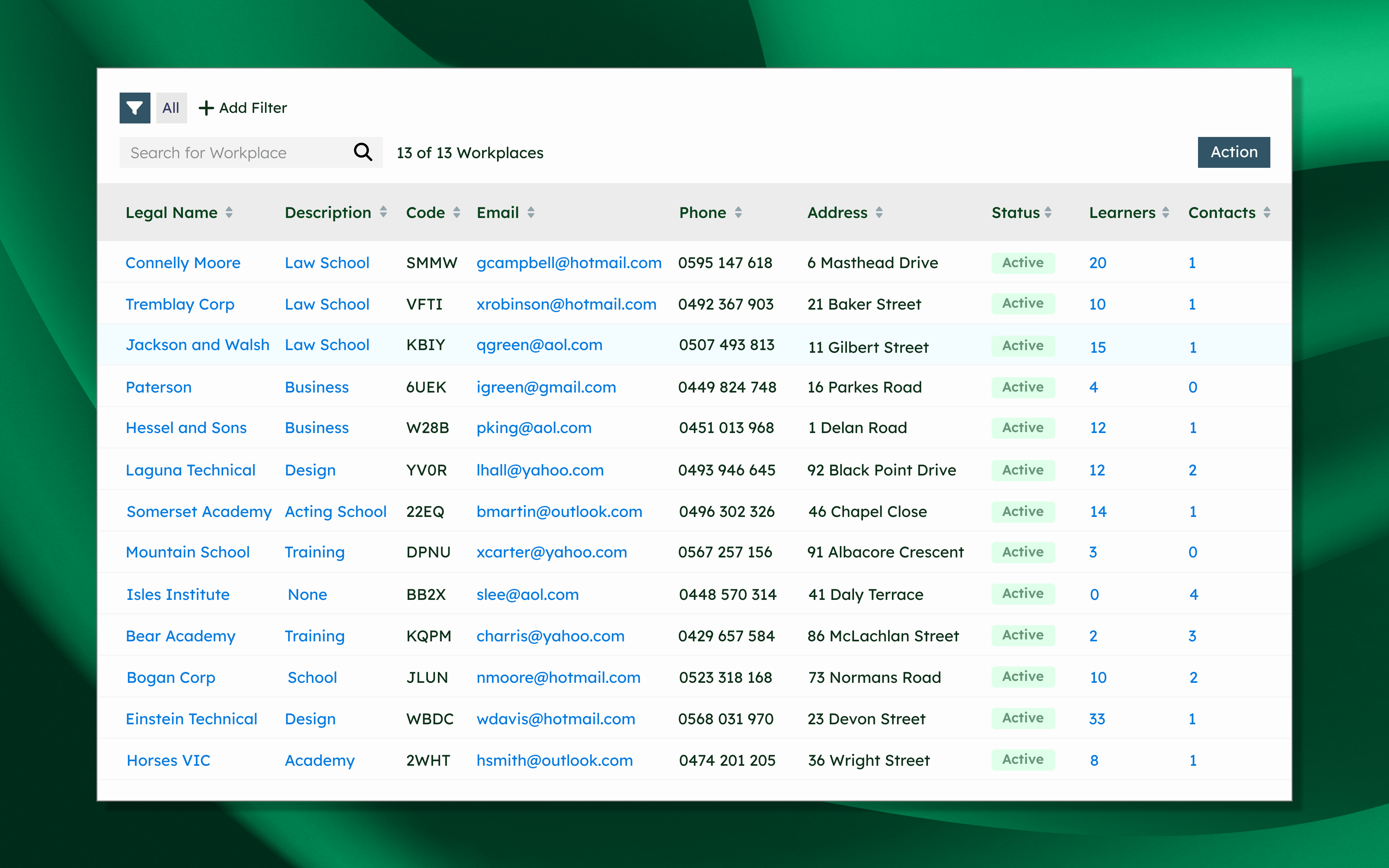Image resolution: width=1389 pixels, height=868 pixels.
Task: Open Horses VIC workplace
Action: pyautogui.click(x=168, y=761)
